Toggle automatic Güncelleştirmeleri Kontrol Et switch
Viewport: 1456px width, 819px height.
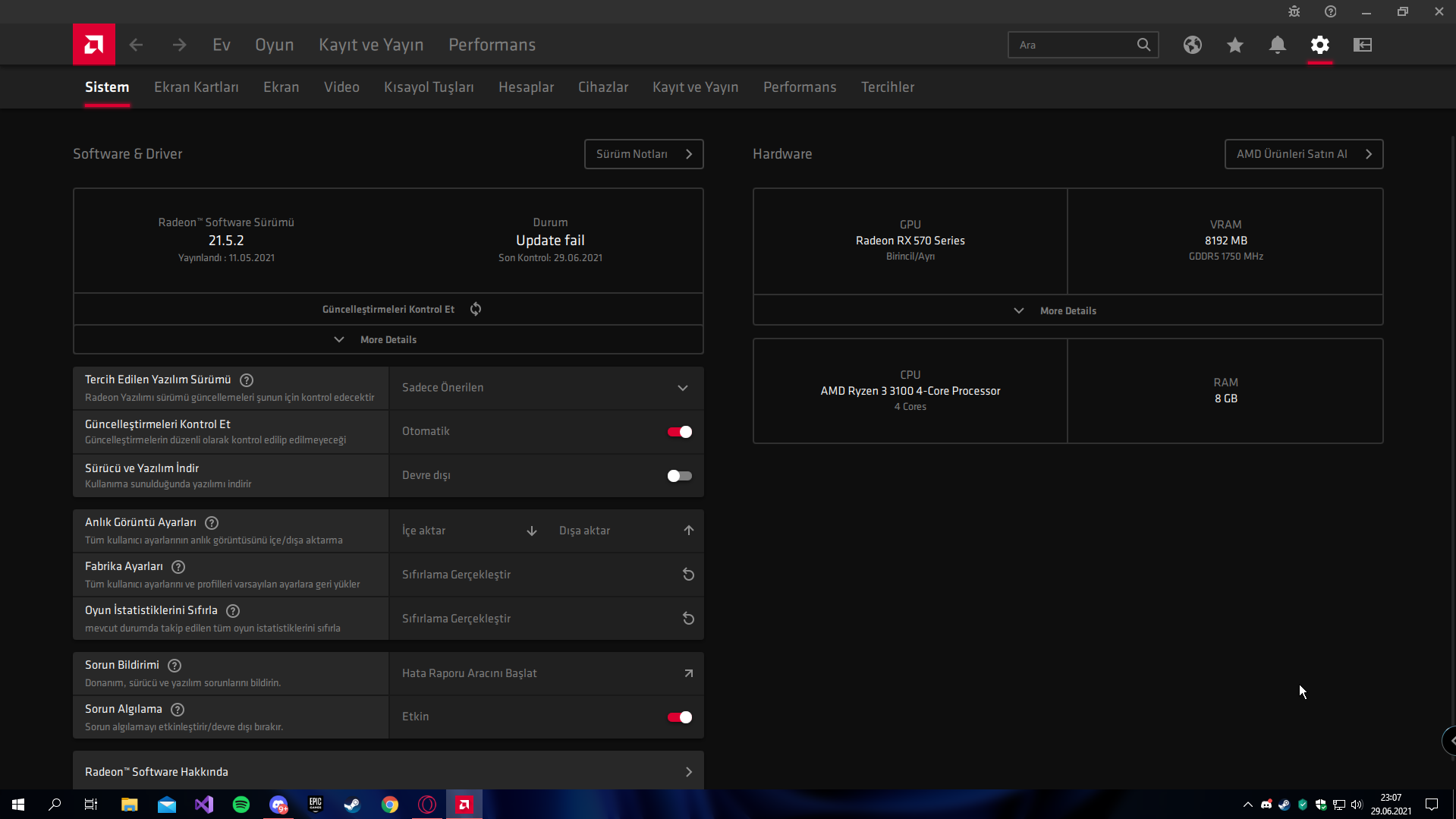(x=679, y=432)
